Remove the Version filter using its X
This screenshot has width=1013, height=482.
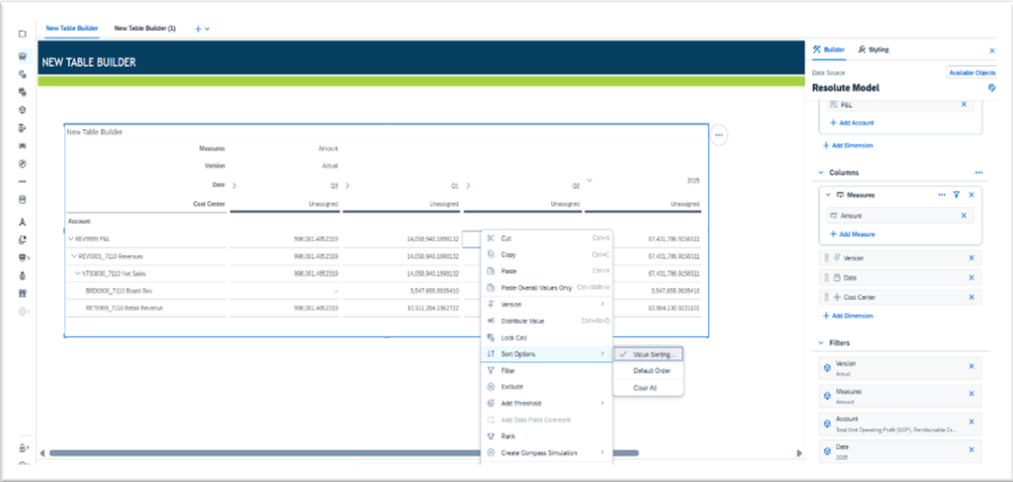[x=971, y=366]
